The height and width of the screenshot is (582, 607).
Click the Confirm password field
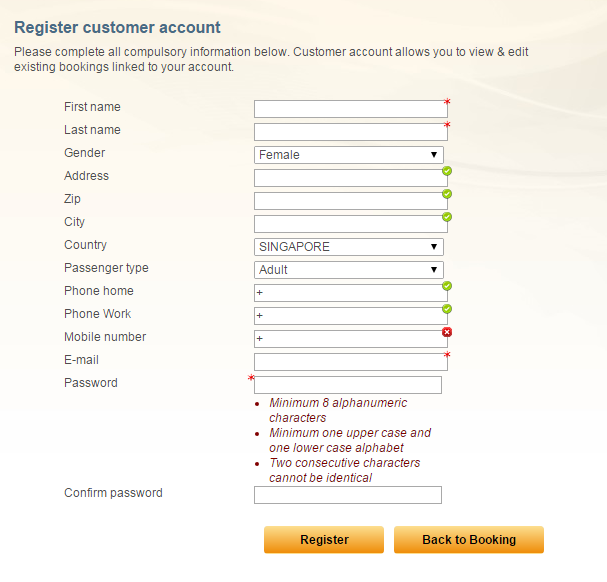[348, 495]
